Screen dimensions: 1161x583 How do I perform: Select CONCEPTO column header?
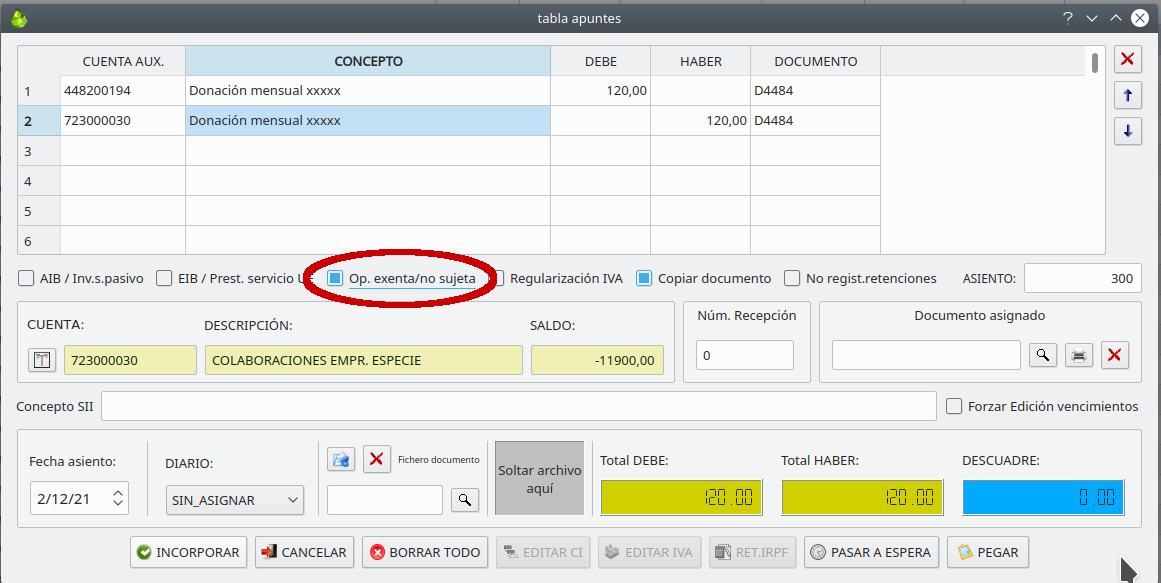368,61
